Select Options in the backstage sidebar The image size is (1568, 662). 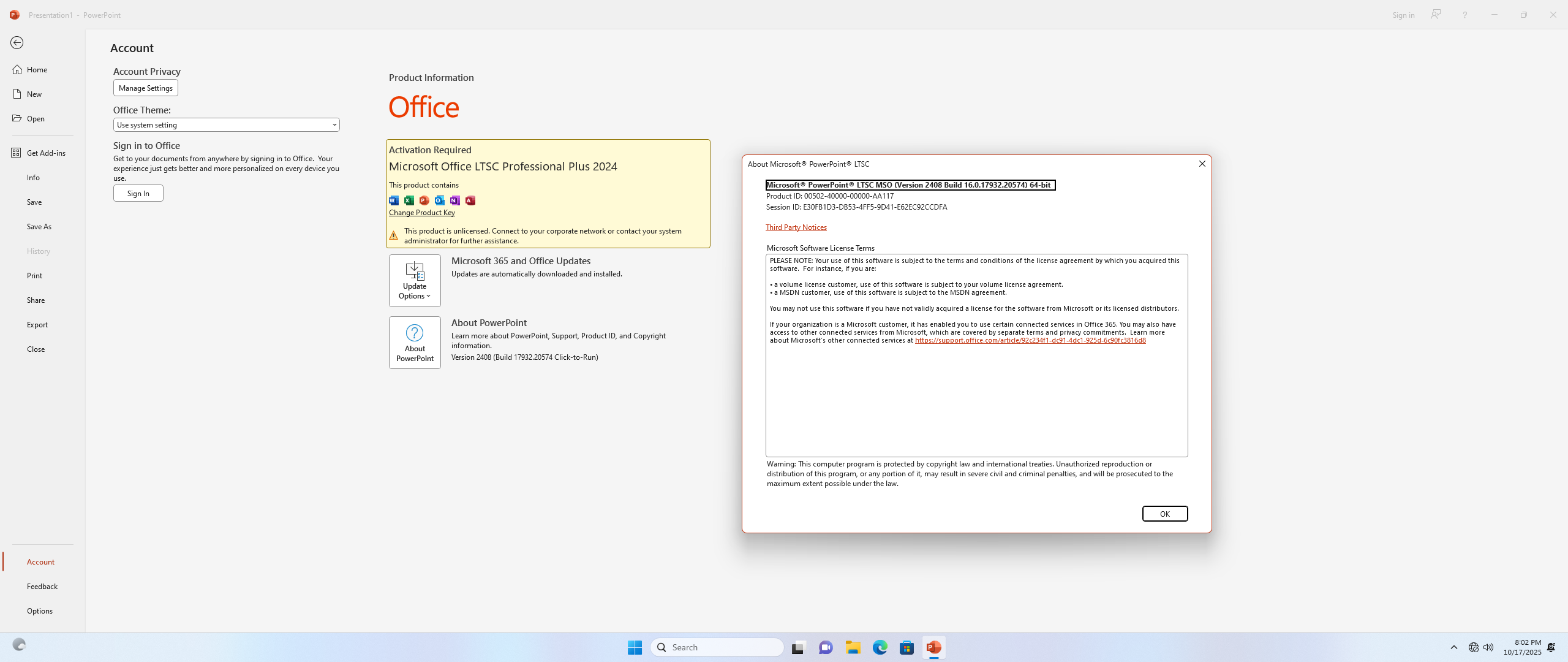(x=40, y=611)
